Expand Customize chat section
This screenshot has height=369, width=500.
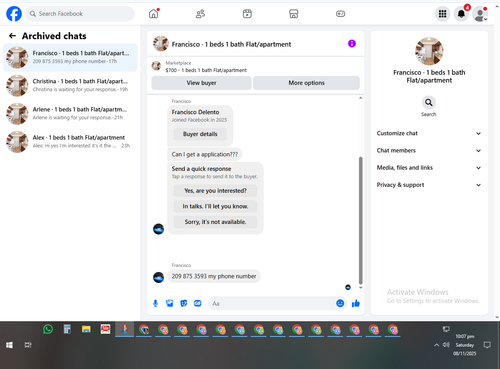point(429,133)
